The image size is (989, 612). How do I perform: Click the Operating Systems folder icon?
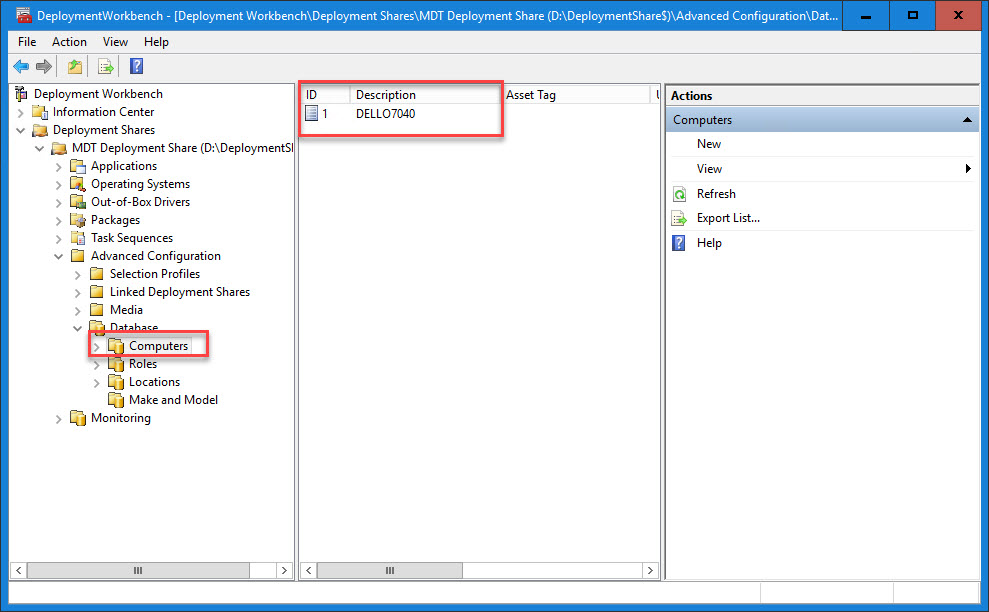click(x=78, y=184)
